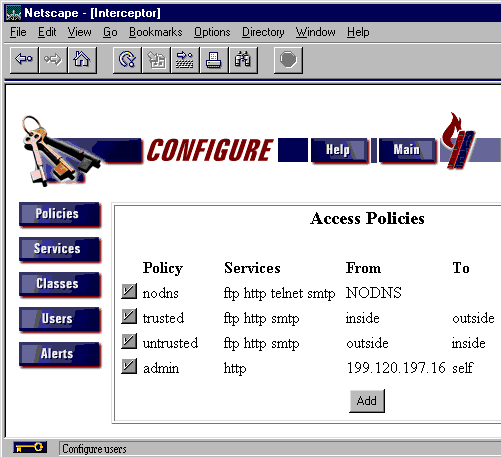Open the File menu

[18, 32]
